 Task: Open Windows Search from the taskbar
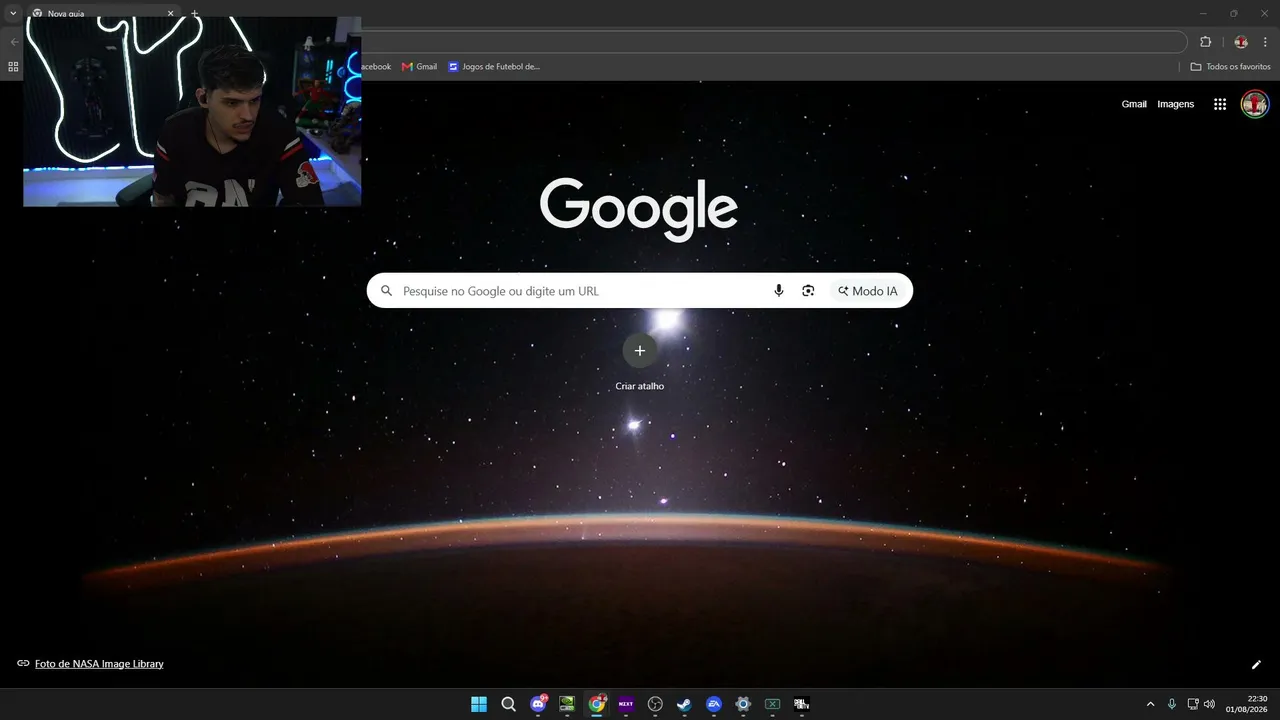[x=508, y=704]
